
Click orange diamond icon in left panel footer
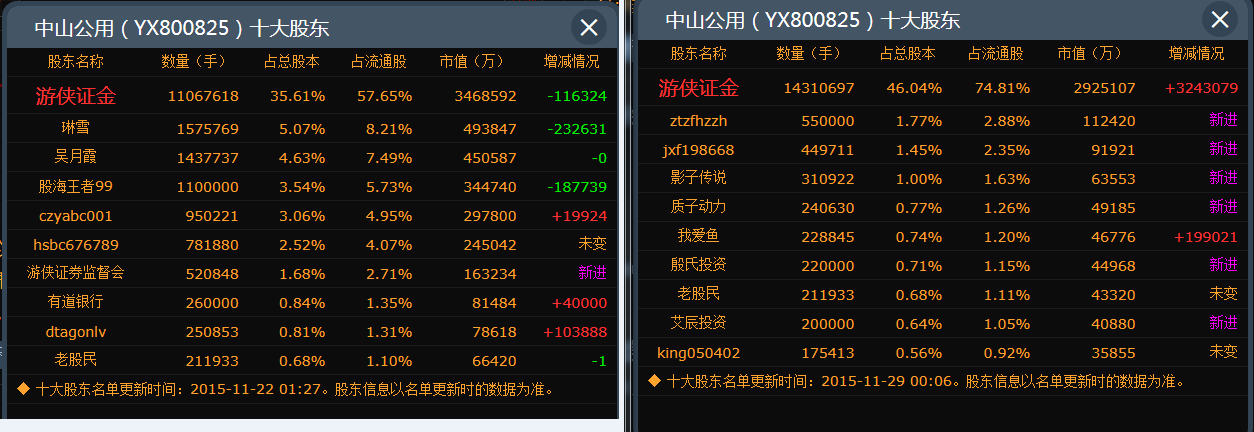point(24,389)
